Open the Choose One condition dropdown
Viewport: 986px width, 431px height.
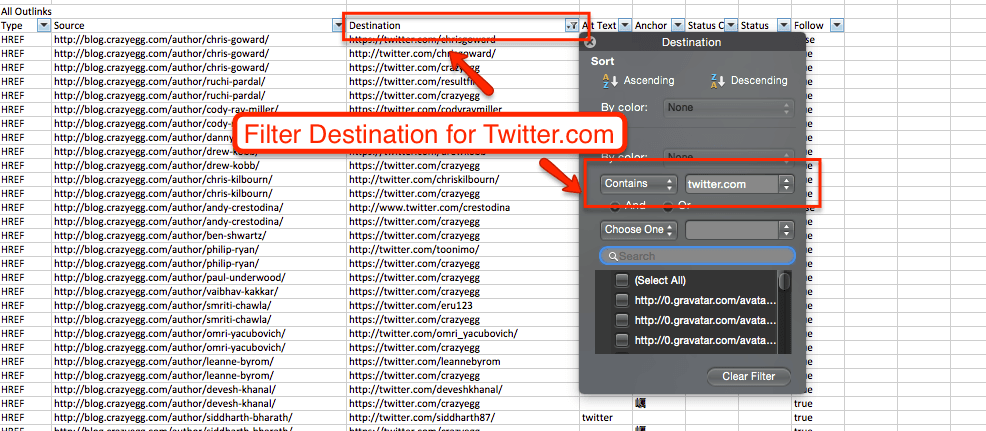[x=639, y=230]
